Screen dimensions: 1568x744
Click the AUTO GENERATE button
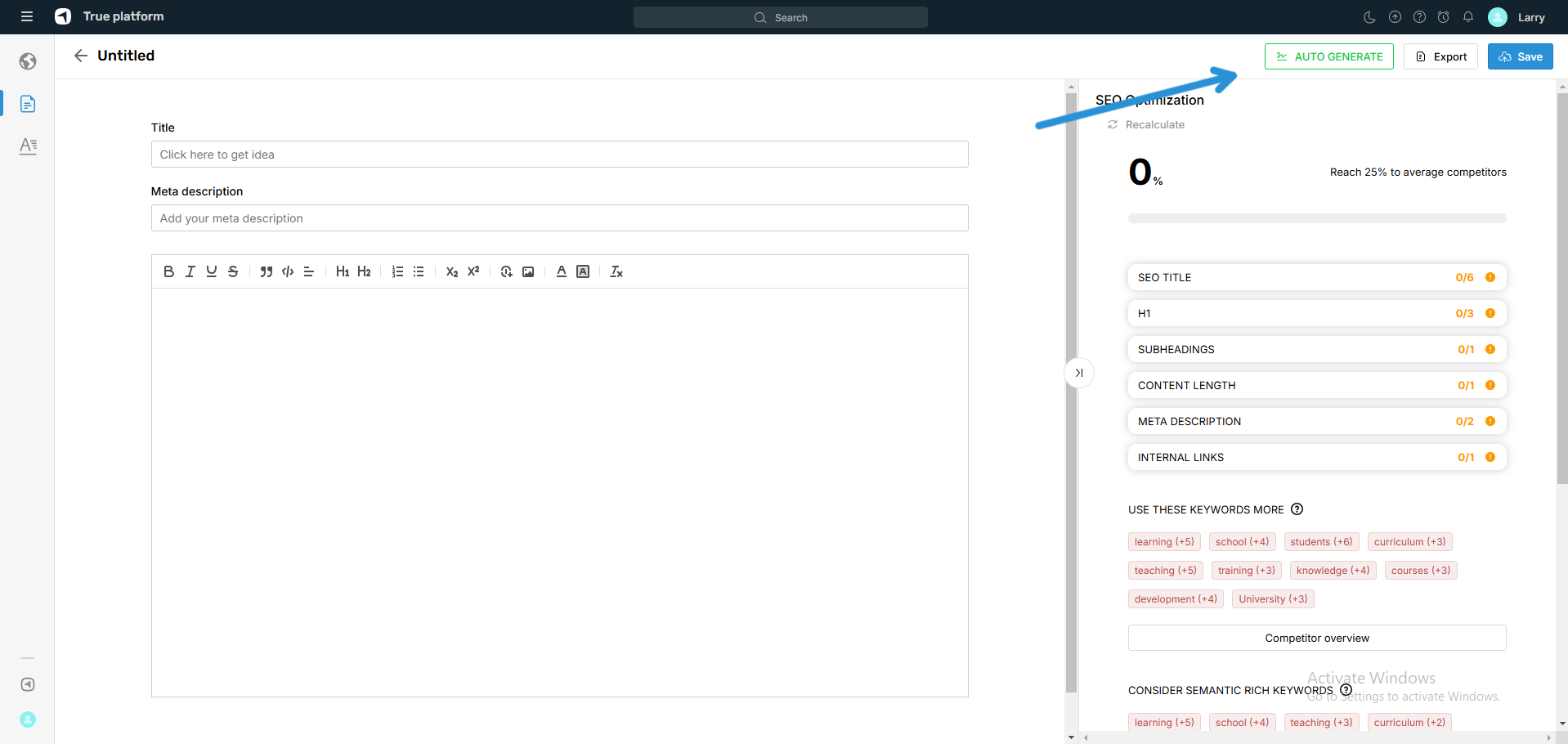1328,56
